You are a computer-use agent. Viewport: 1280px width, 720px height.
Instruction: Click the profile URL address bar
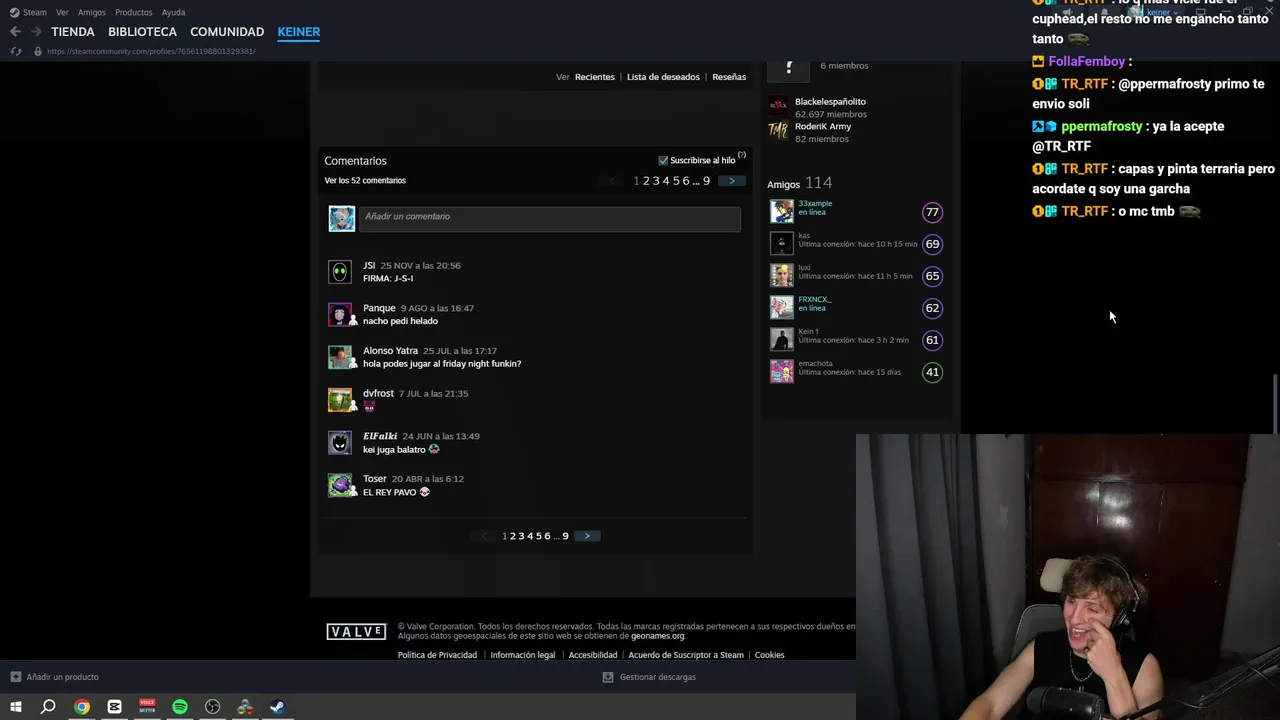[x=150, y=51]
